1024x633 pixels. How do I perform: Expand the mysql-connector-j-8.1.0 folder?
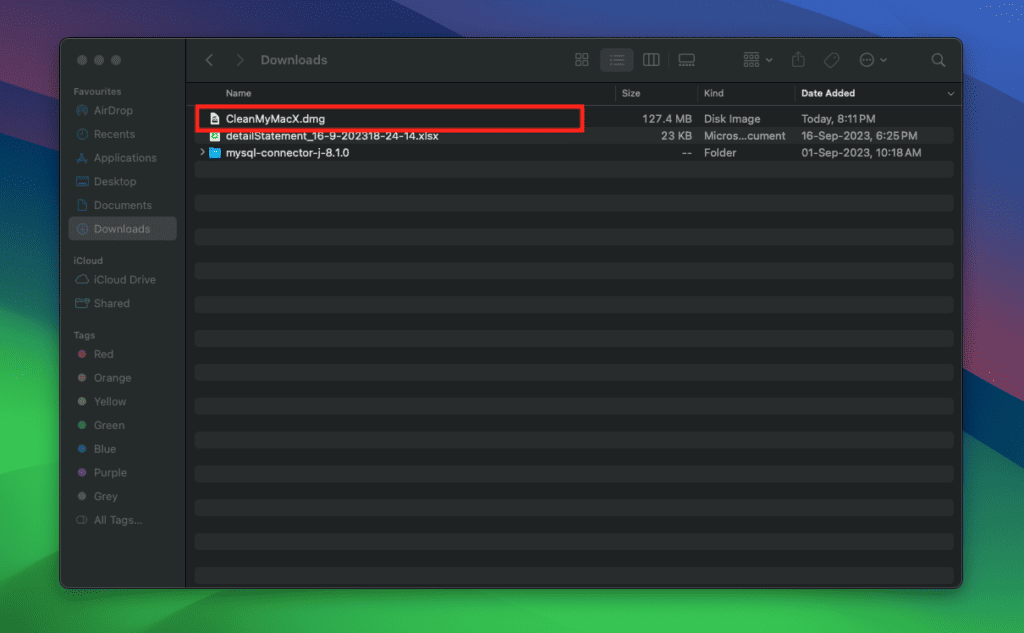click(x=203, y=153)
